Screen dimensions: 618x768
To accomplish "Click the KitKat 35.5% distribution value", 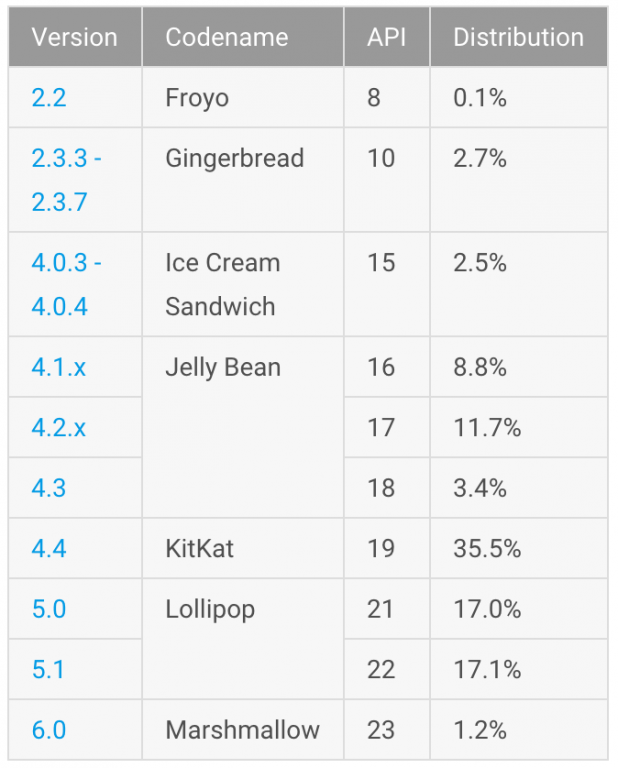I will coord(487,548).
